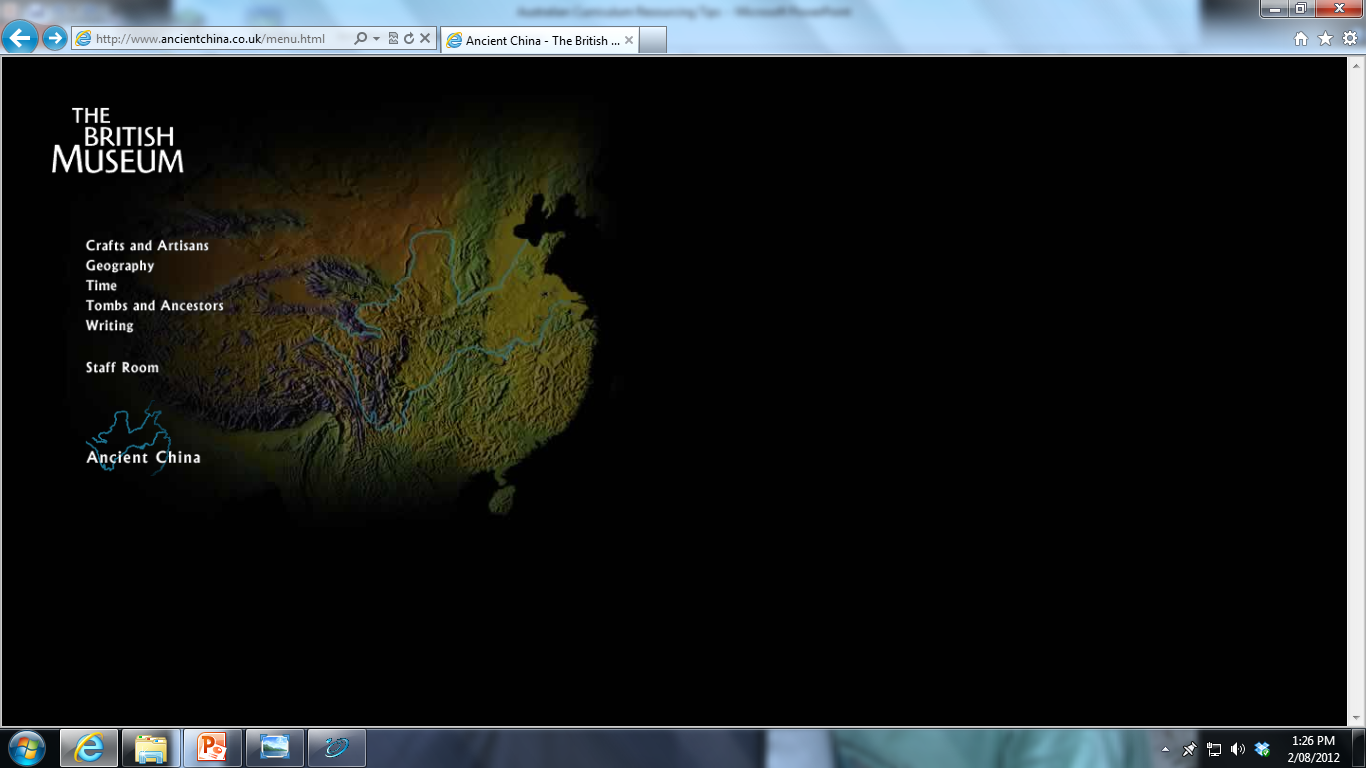Click the search magnifier in address bar
The height and width of the screenshot is (768, 1366).
[x=361, y=39]
